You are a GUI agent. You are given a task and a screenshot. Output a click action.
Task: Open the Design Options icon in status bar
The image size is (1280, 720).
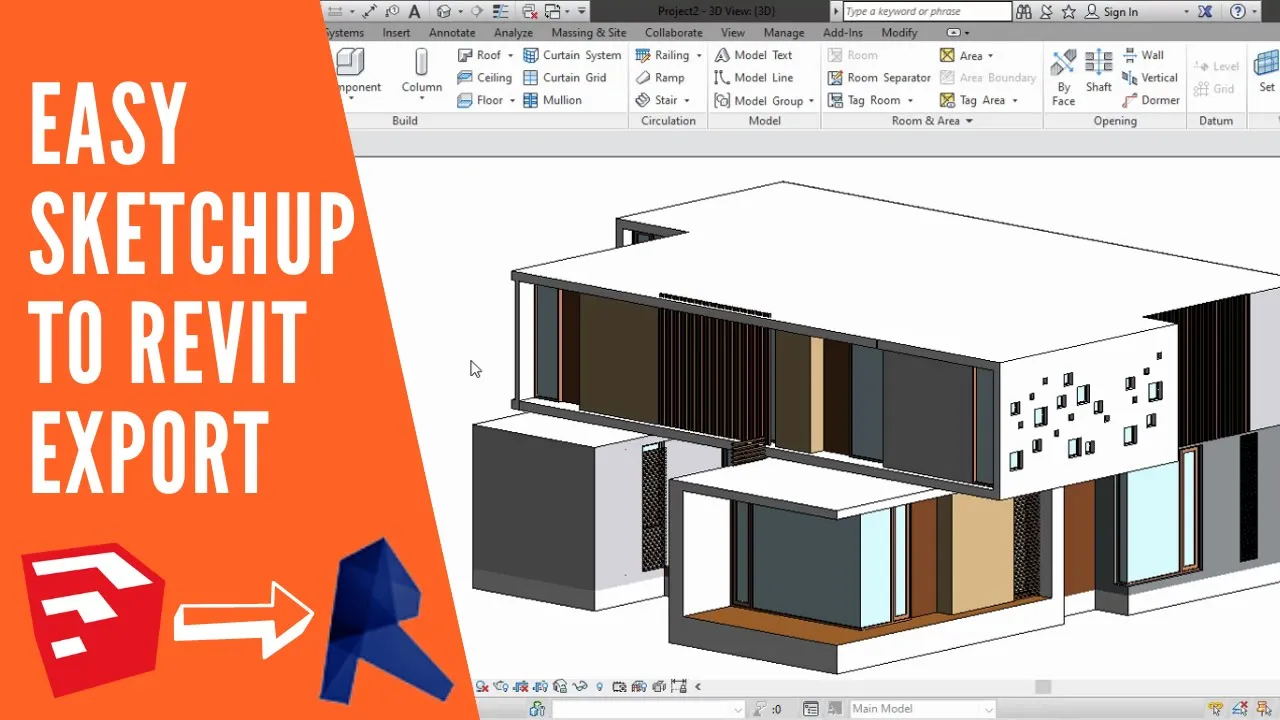click(x=811, y=709)
